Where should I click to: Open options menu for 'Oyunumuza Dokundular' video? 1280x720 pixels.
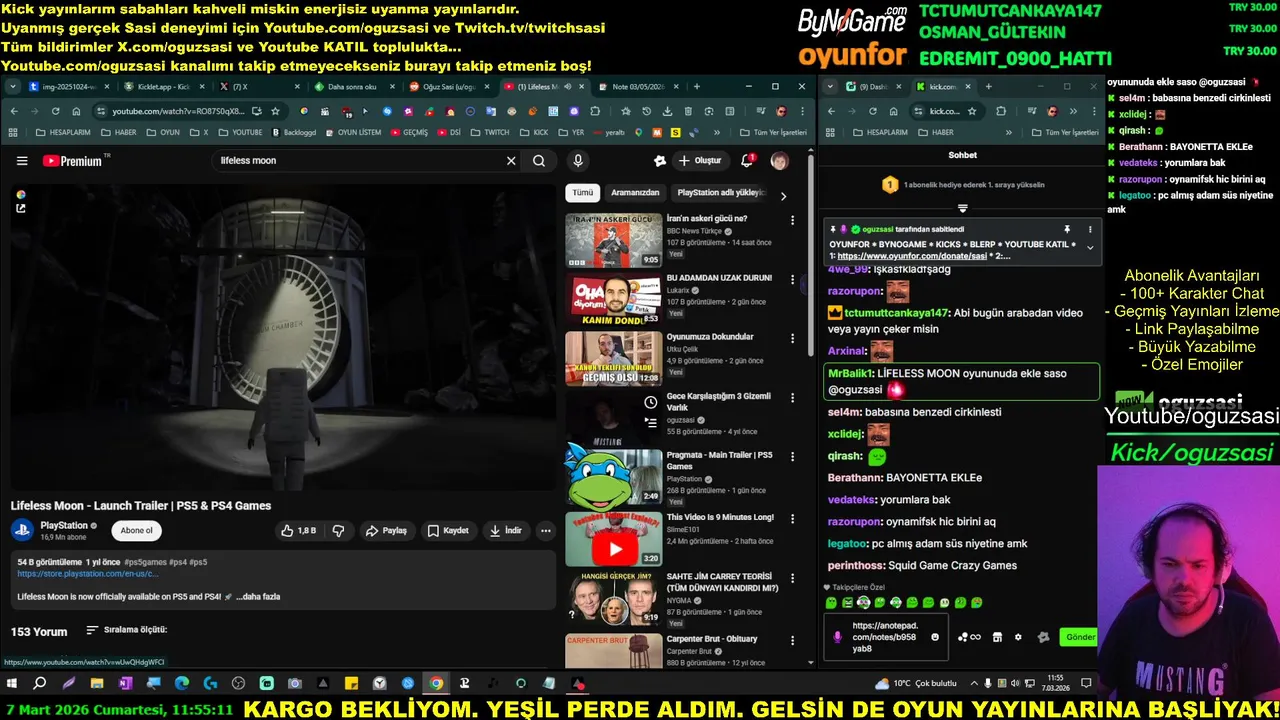793,339
